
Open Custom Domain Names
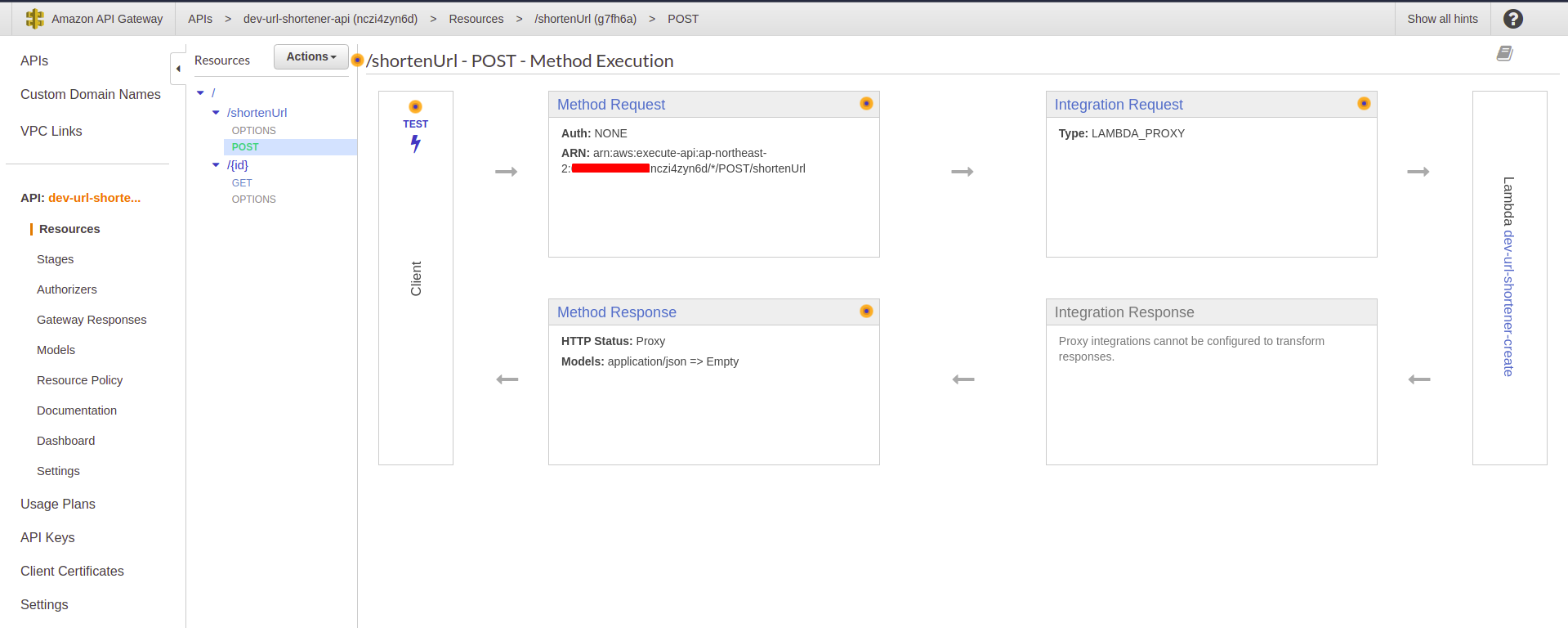click(x=91, y=95)
